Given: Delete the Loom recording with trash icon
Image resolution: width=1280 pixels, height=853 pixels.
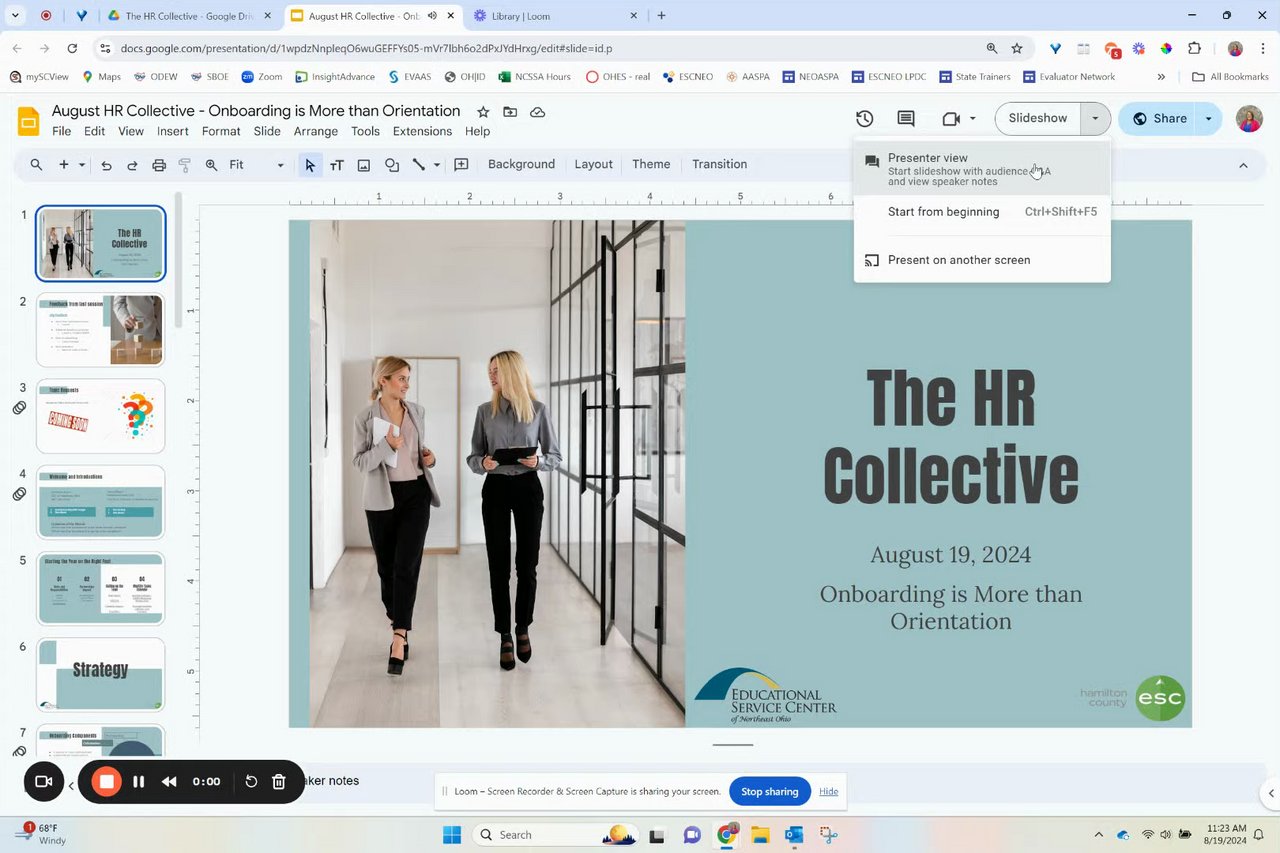Looking at the screenshot, I should pos(279,782).
